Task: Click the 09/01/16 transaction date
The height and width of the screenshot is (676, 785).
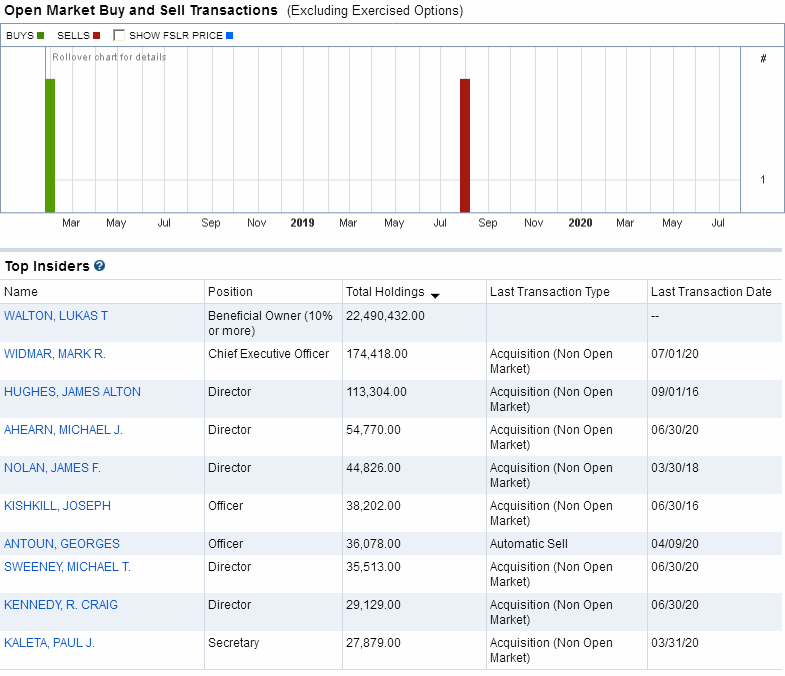Action: coord(675,392)
